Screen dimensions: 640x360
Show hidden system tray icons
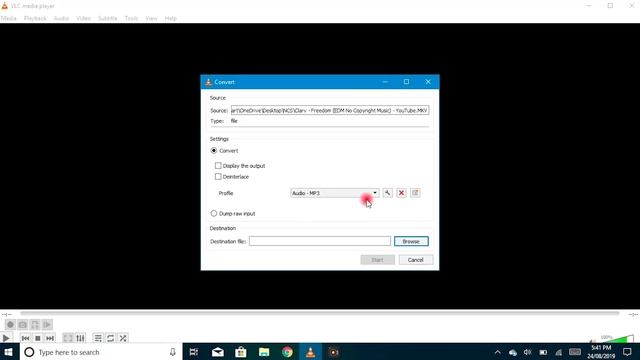coord(497,352)
